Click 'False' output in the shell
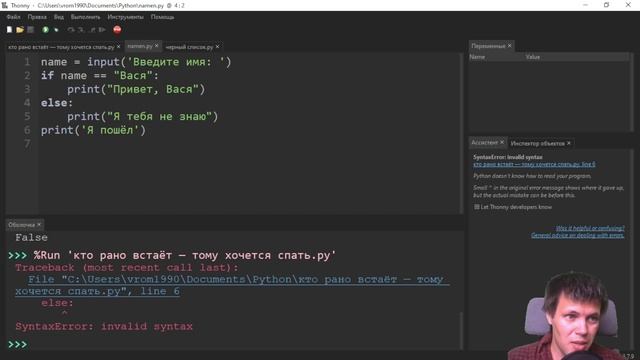The image size is (640, 360). point(31,238)
